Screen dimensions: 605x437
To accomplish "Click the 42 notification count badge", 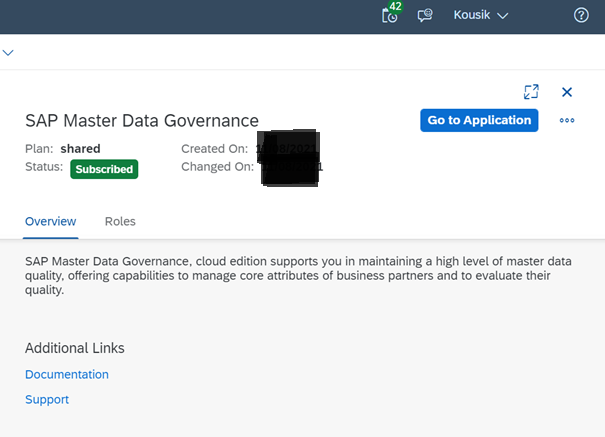I will click(x=395, y=6).
